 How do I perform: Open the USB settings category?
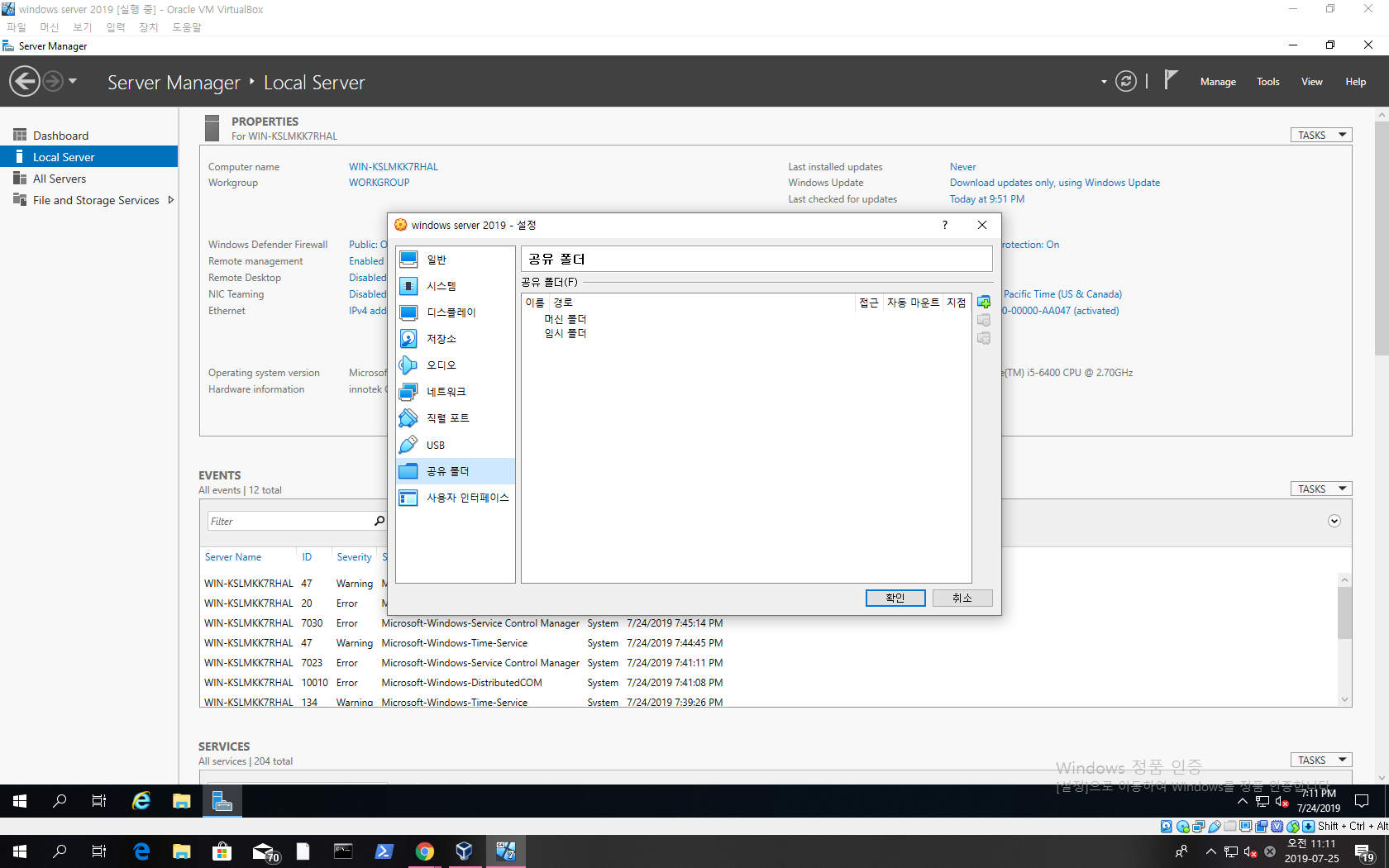click(456, 445)
